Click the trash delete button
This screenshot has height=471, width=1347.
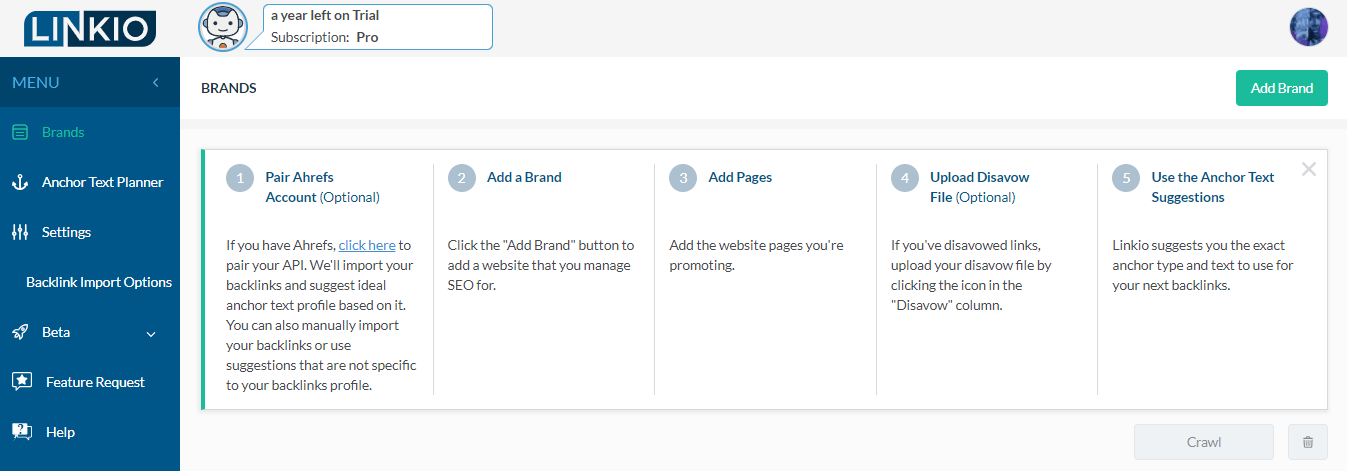(1308, 442)
